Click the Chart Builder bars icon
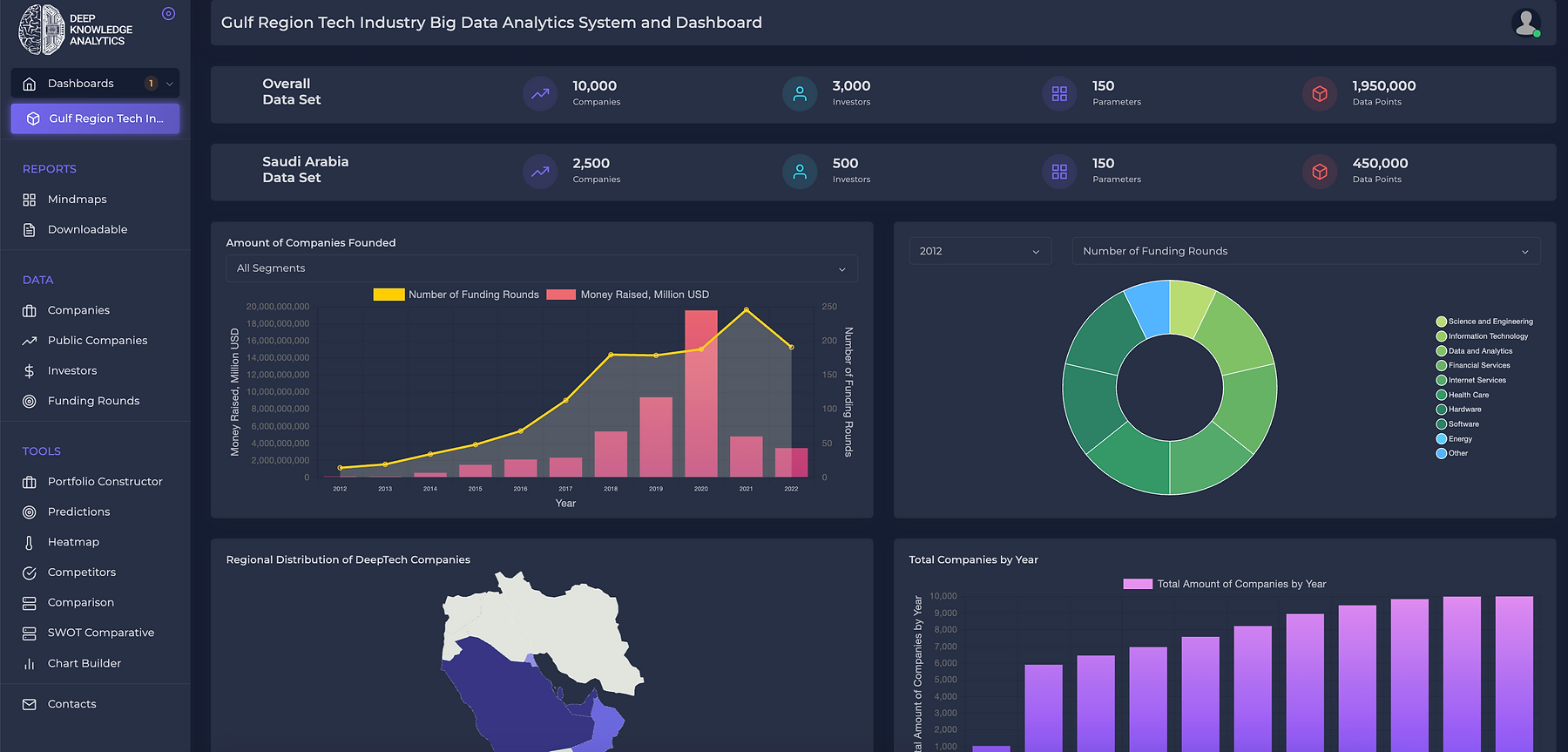Screen dimensions: 1568x752 coord(29,664)
